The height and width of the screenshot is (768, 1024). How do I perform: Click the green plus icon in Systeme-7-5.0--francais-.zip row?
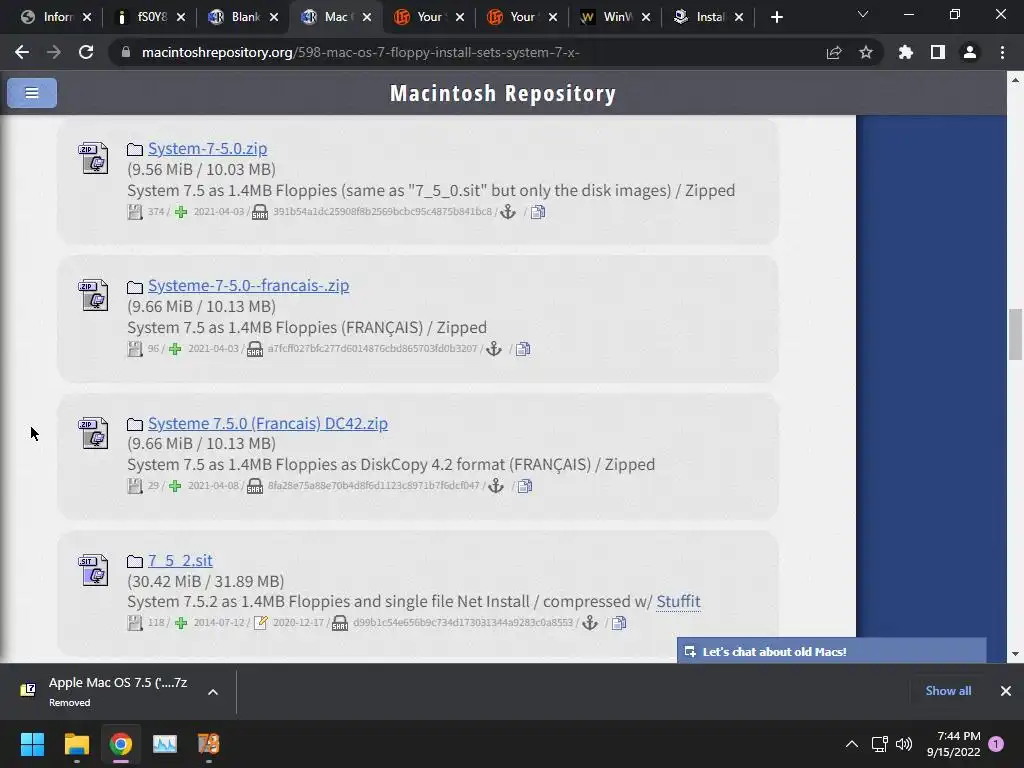(x=175, y=349)
